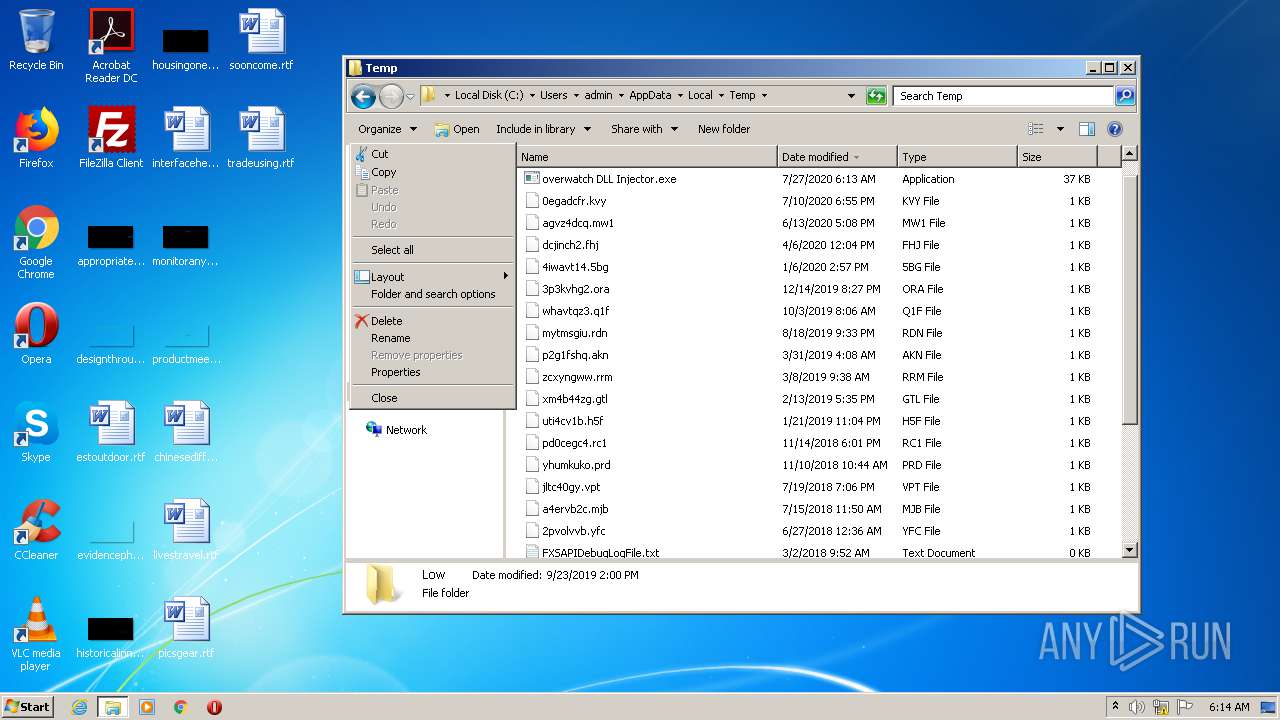This screenshot has width=1280, height=720.
Task: Select overwatch DLL Injector.exe file icon
Action: (x=532, y=179)
